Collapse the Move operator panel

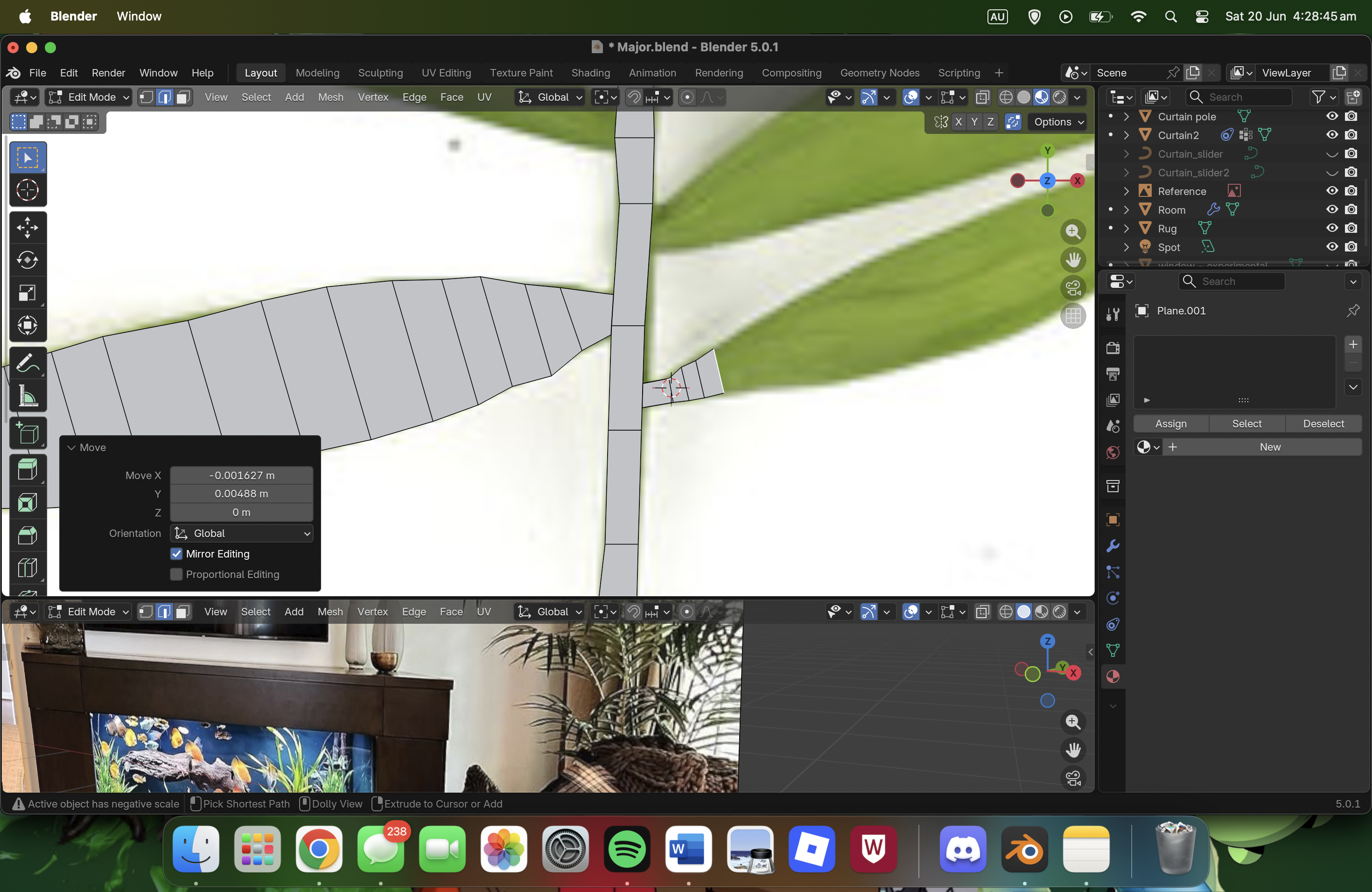point(71,448)
